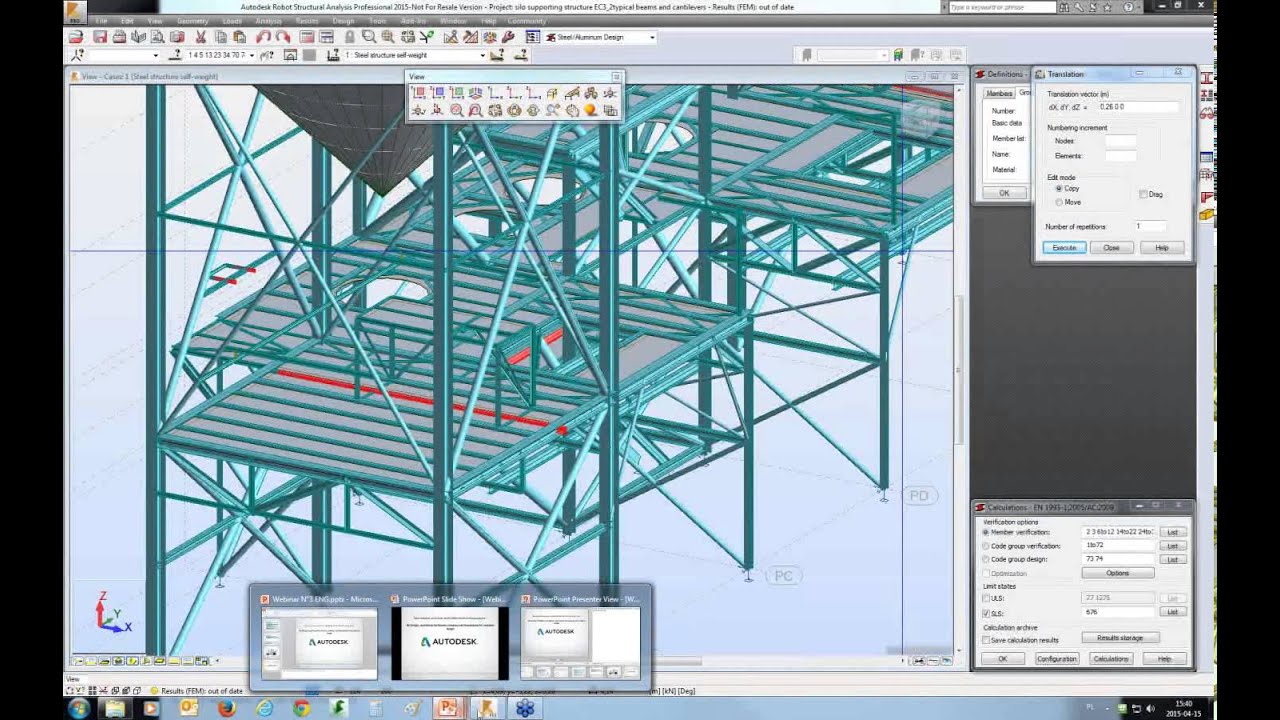Tick Save calculation results checkbox
This screenshot has width=1280, height=720.
pyautogui.click(x=986, y=640)
